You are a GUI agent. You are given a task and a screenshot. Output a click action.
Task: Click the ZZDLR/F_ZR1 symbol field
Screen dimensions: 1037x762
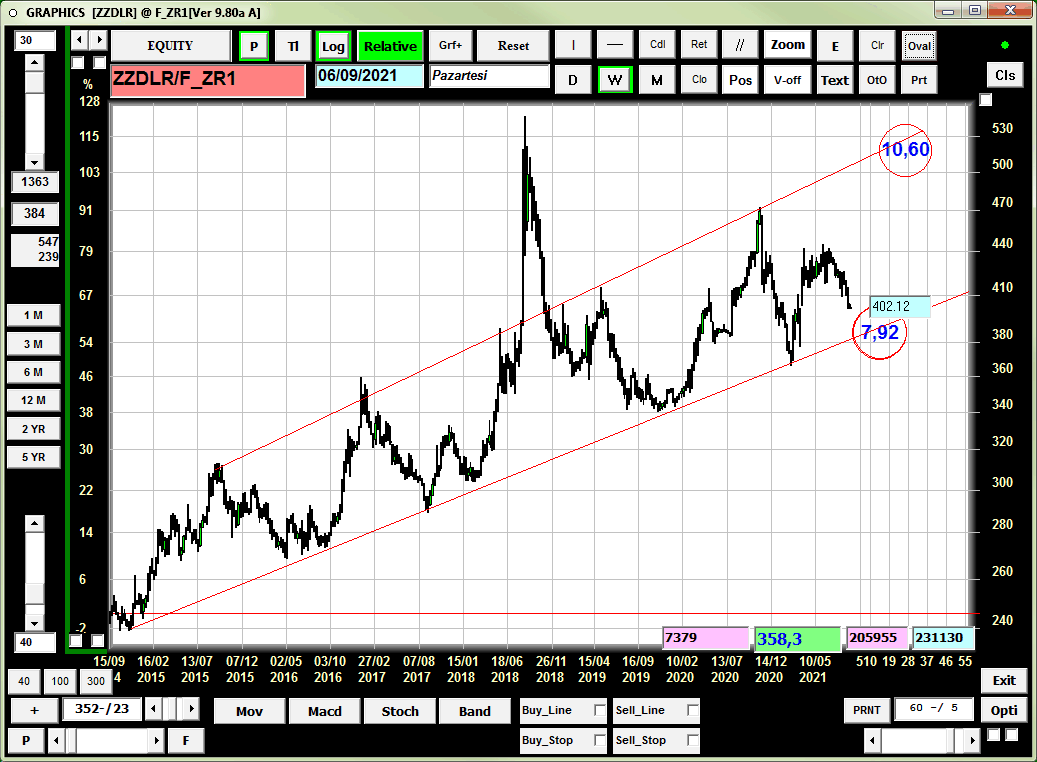[208, 81]
